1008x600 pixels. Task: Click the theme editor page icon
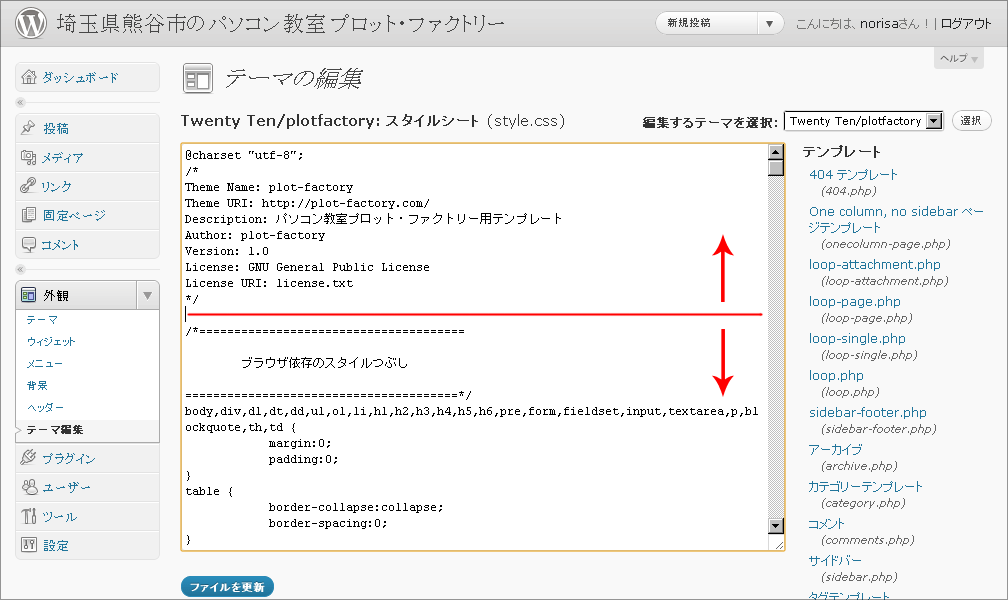(x=197, y=78)
